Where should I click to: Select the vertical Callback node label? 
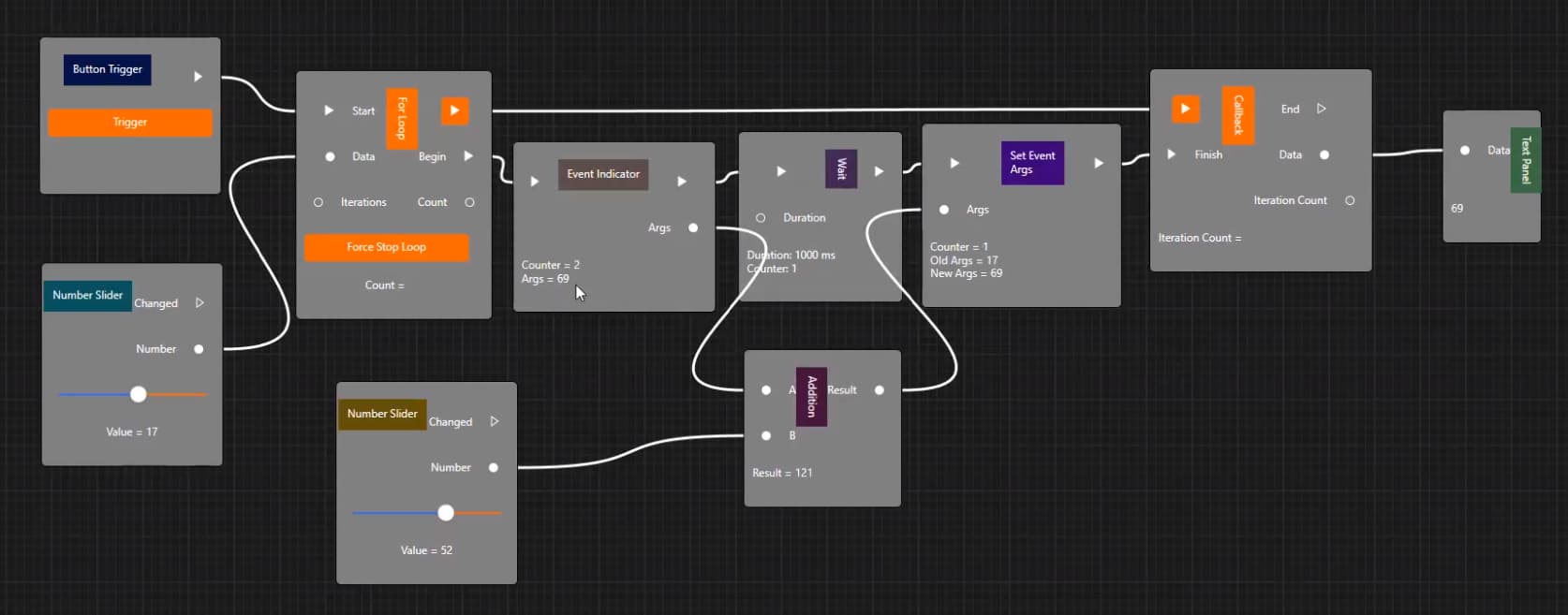coord(1238,115)
